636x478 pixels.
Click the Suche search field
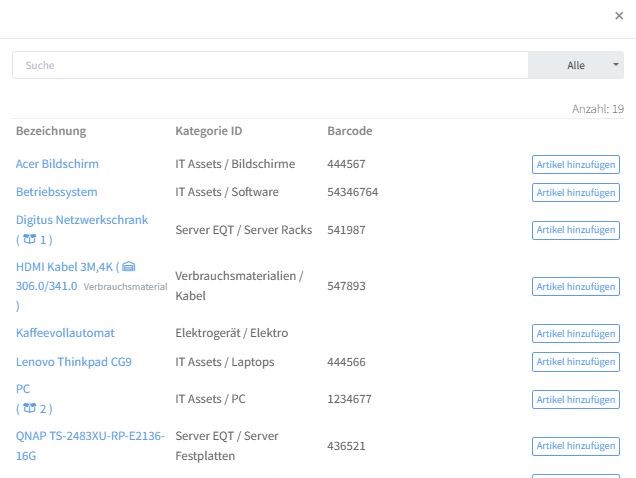coord(270,65)
